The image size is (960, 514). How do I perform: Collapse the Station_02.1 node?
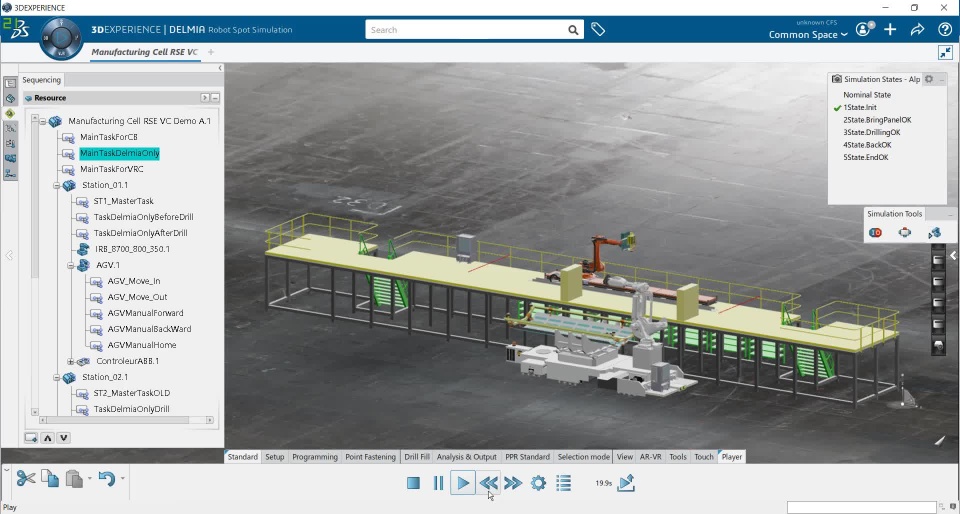57,377
